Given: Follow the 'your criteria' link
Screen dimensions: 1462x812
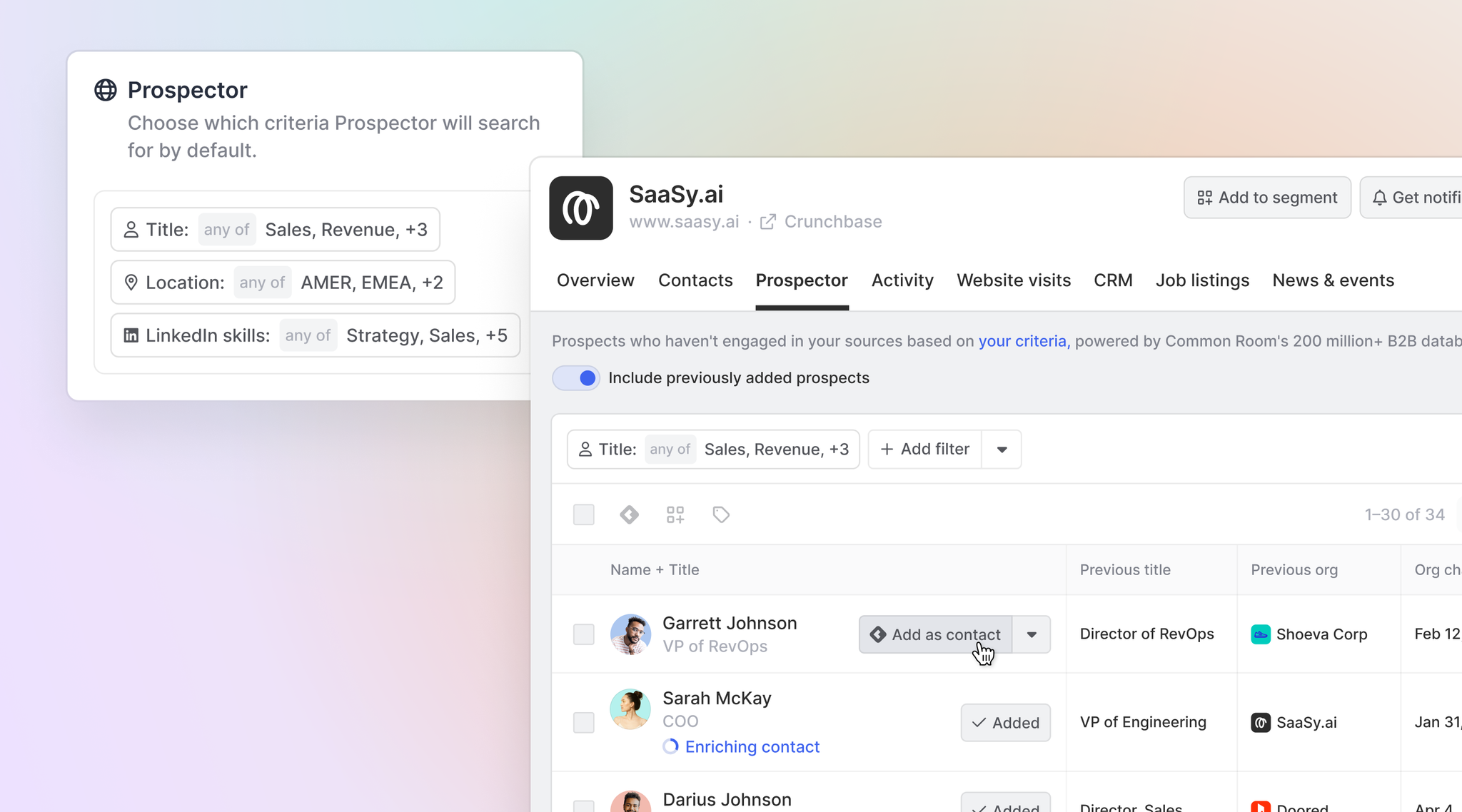Looking at the screenshot, I should [1022, 341].
